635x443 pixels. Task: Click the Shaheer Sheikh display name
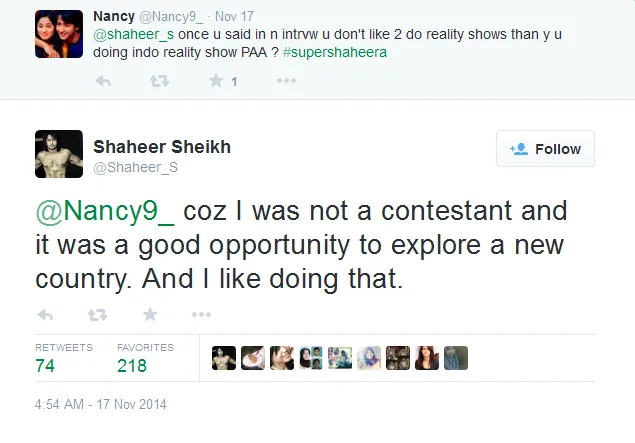point(162,147)
